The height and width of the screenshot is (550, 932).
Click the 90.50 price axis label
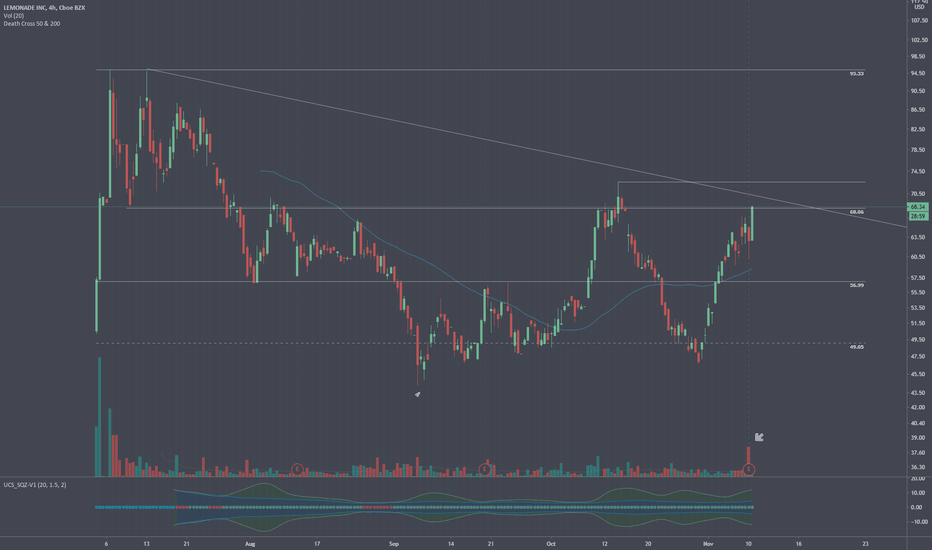coord(918,91)
